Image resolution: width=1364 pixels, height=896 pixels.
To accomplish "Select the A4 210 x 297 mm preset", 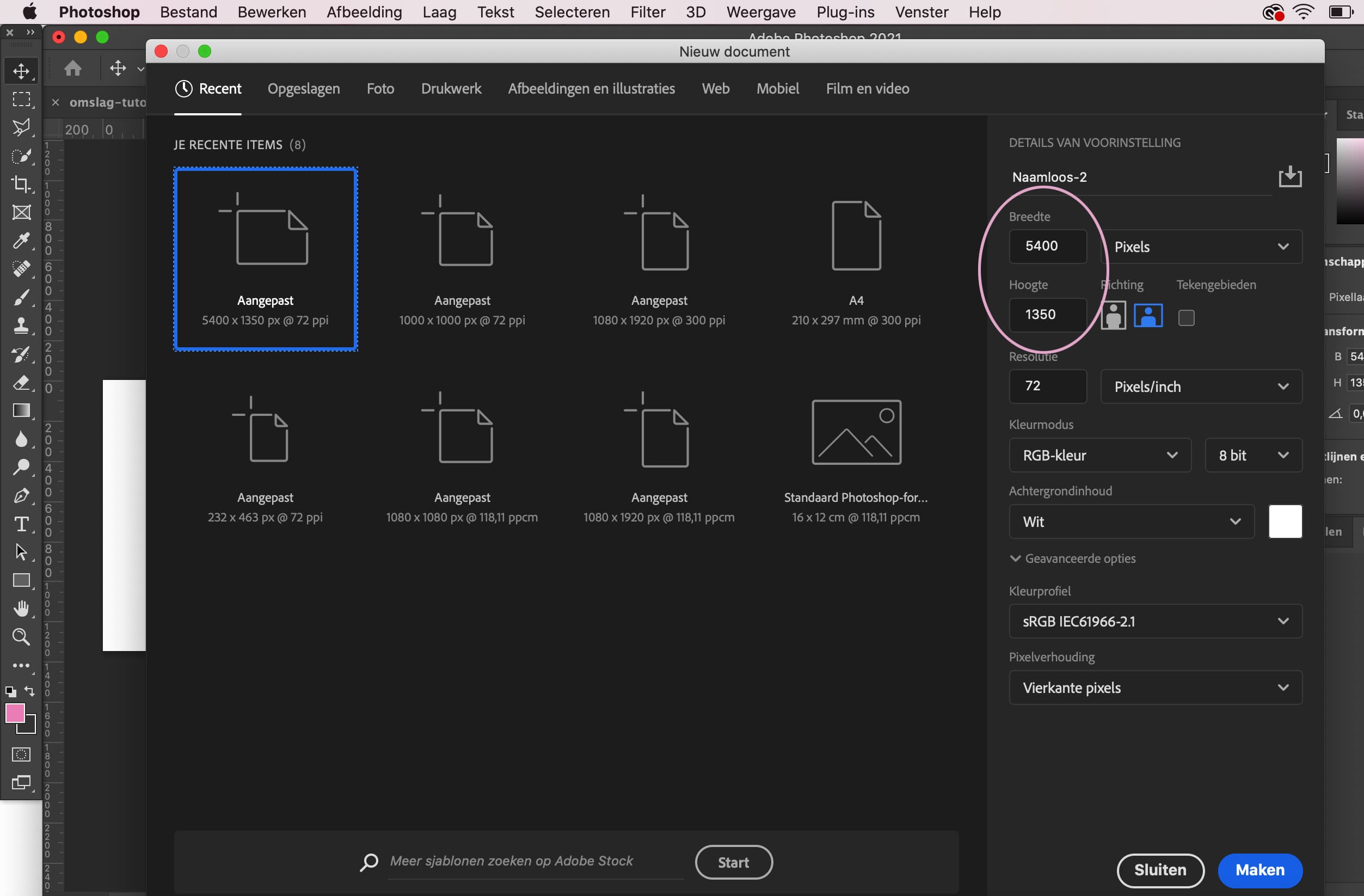I will [856, 261].
